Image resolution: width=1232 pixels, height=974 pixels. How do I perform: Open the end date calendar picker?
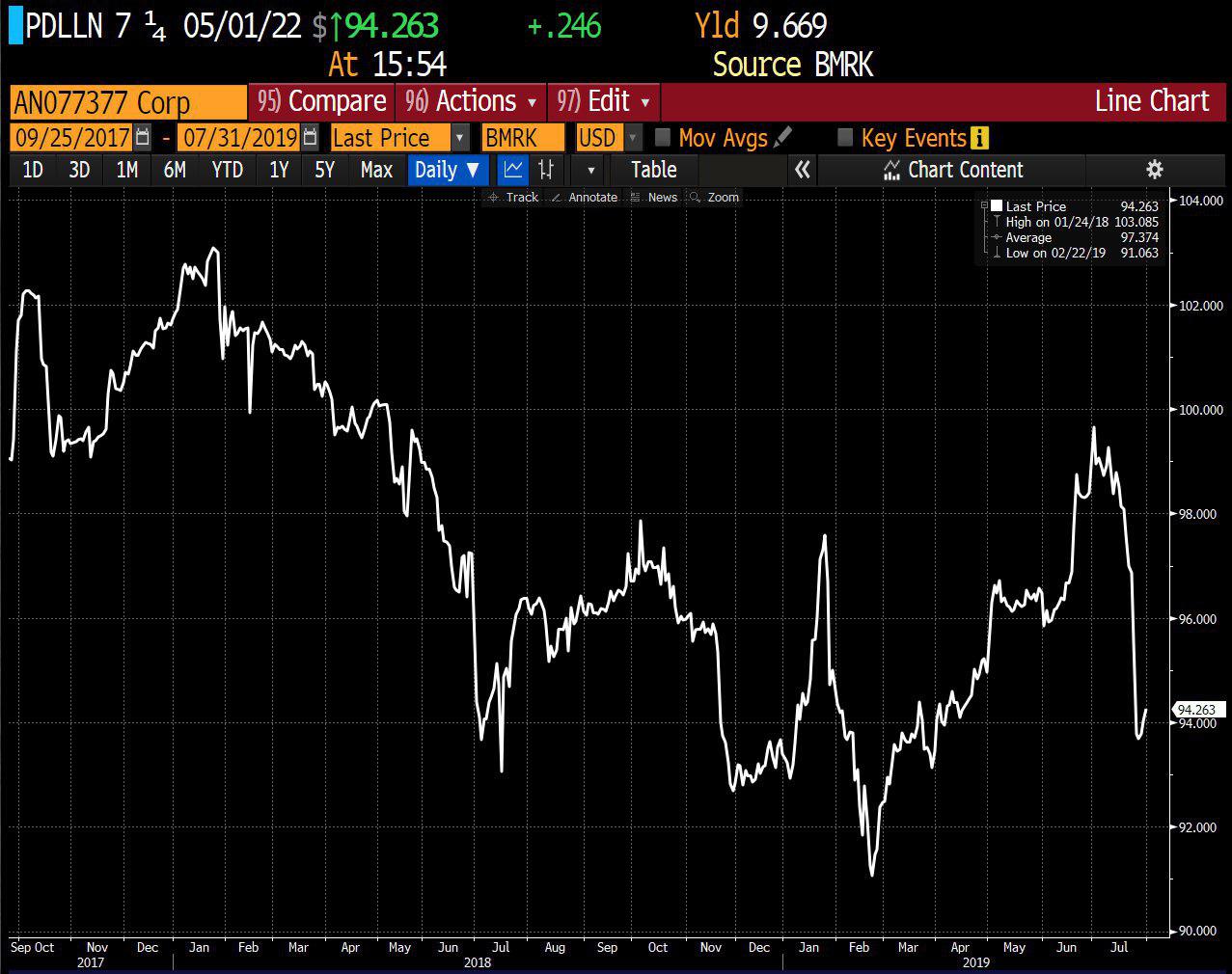[310, 138]
